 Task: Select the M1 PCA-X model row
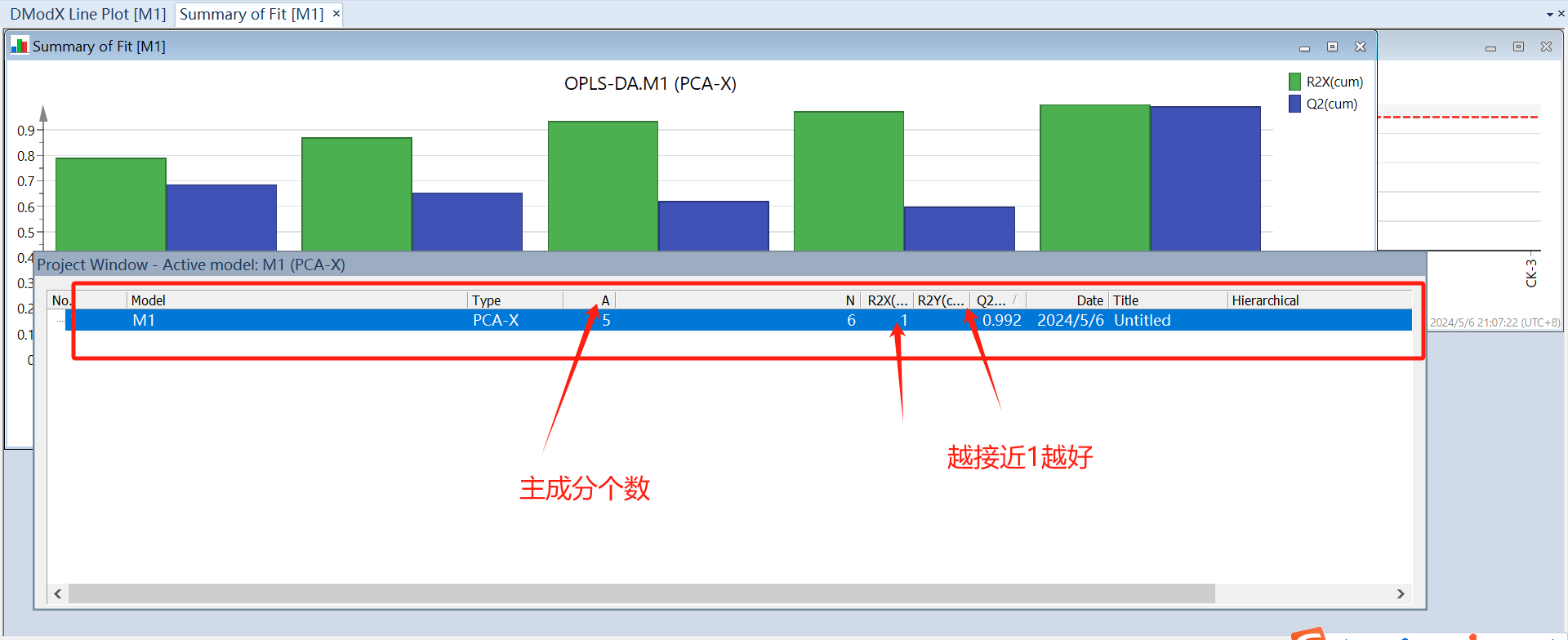pos(327,320)
